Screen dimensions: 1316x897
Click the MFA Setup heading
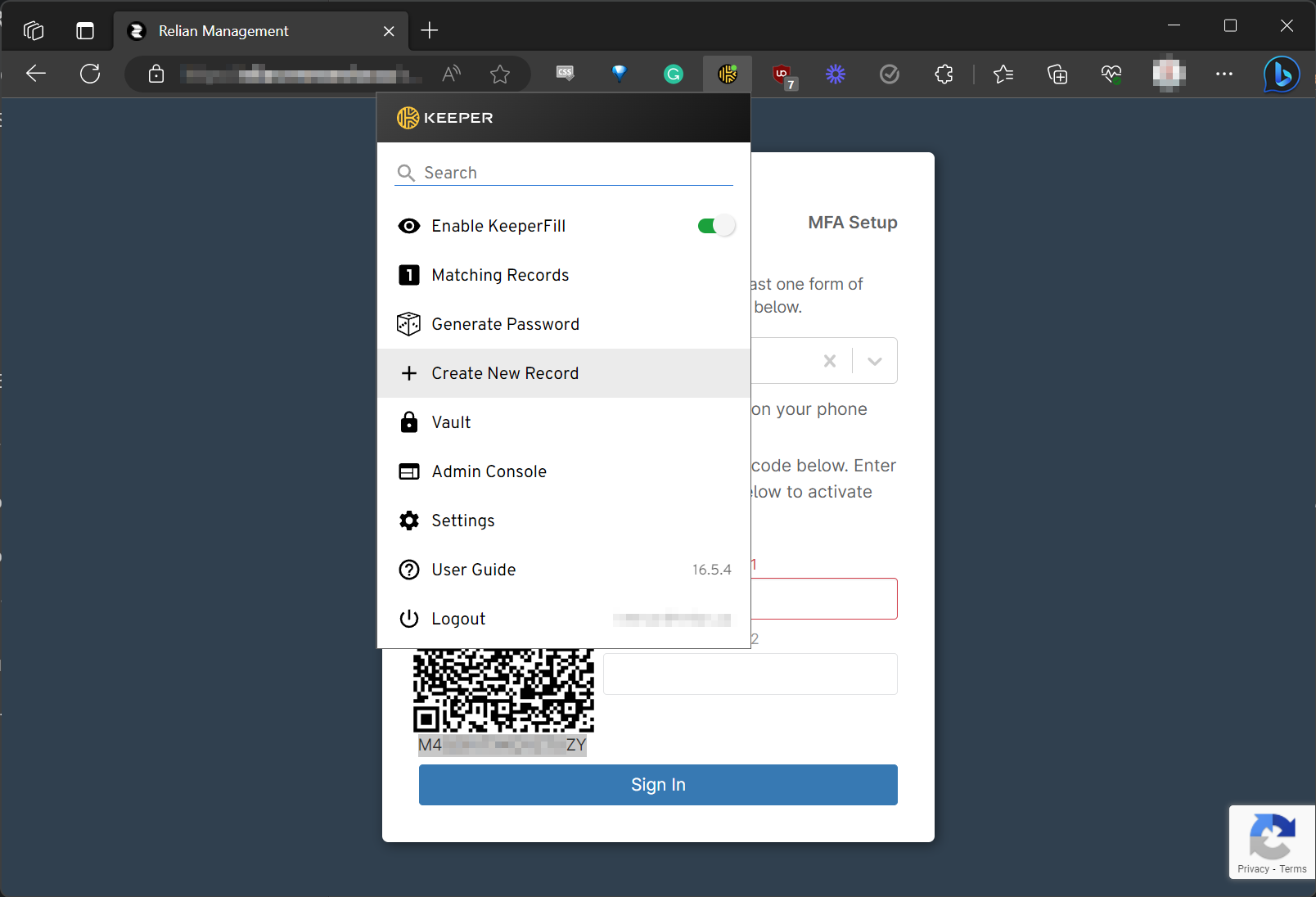point(853,223)
